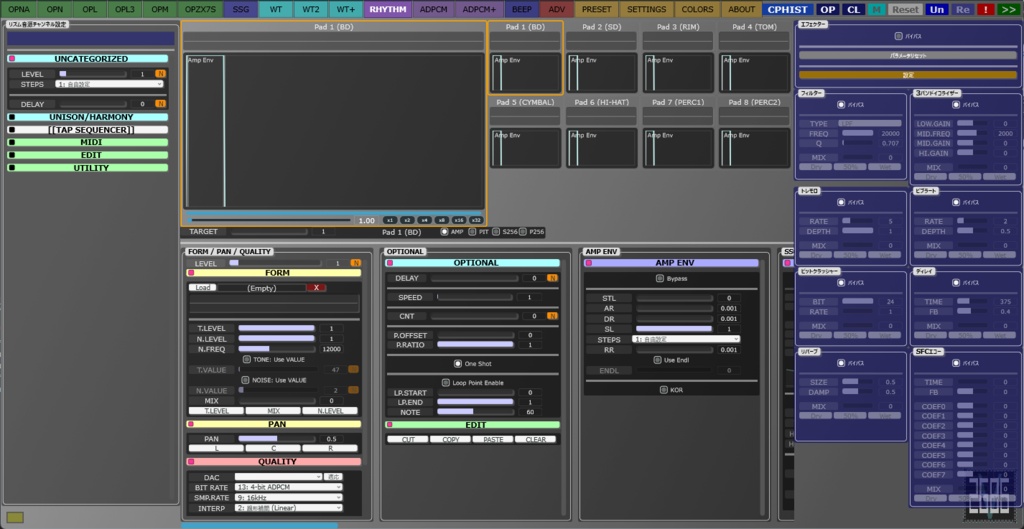Open SMP.RATE dropdown showing 16kHz
Viewport: 1024px width, 529px height.
tap(288, 498)
